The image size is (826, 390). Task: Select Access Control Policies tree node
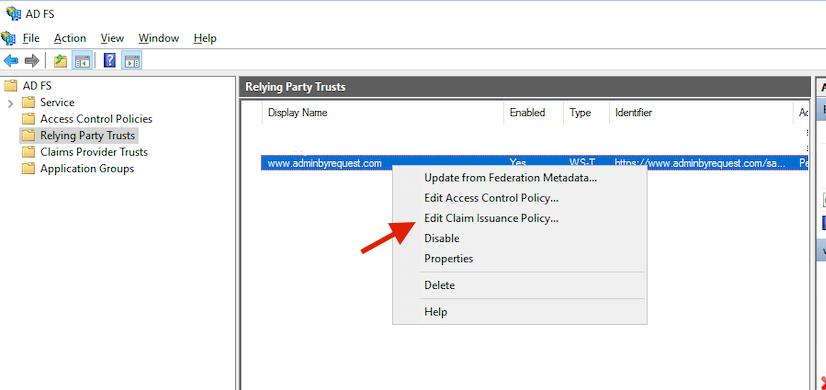pyautogui.click(x=96, y=119)
